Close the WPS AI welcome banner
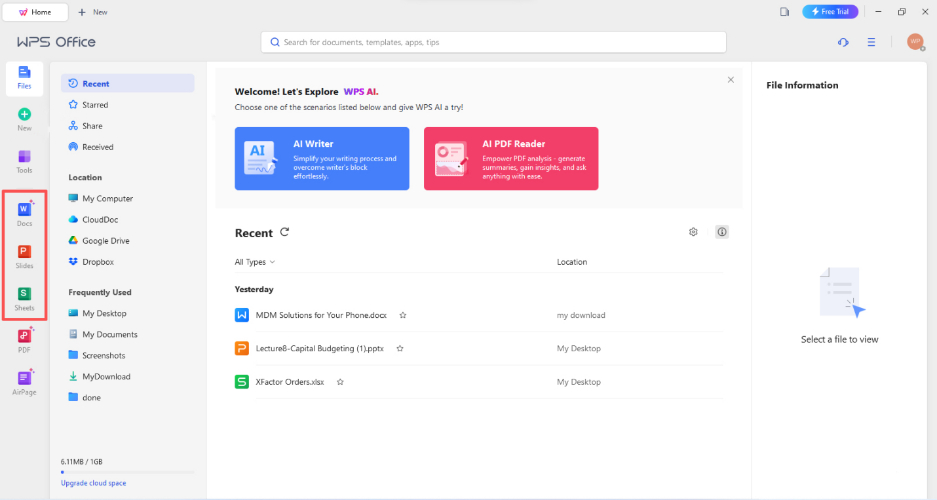This screenshot has width=937, height=500. [x=731, y=79]
